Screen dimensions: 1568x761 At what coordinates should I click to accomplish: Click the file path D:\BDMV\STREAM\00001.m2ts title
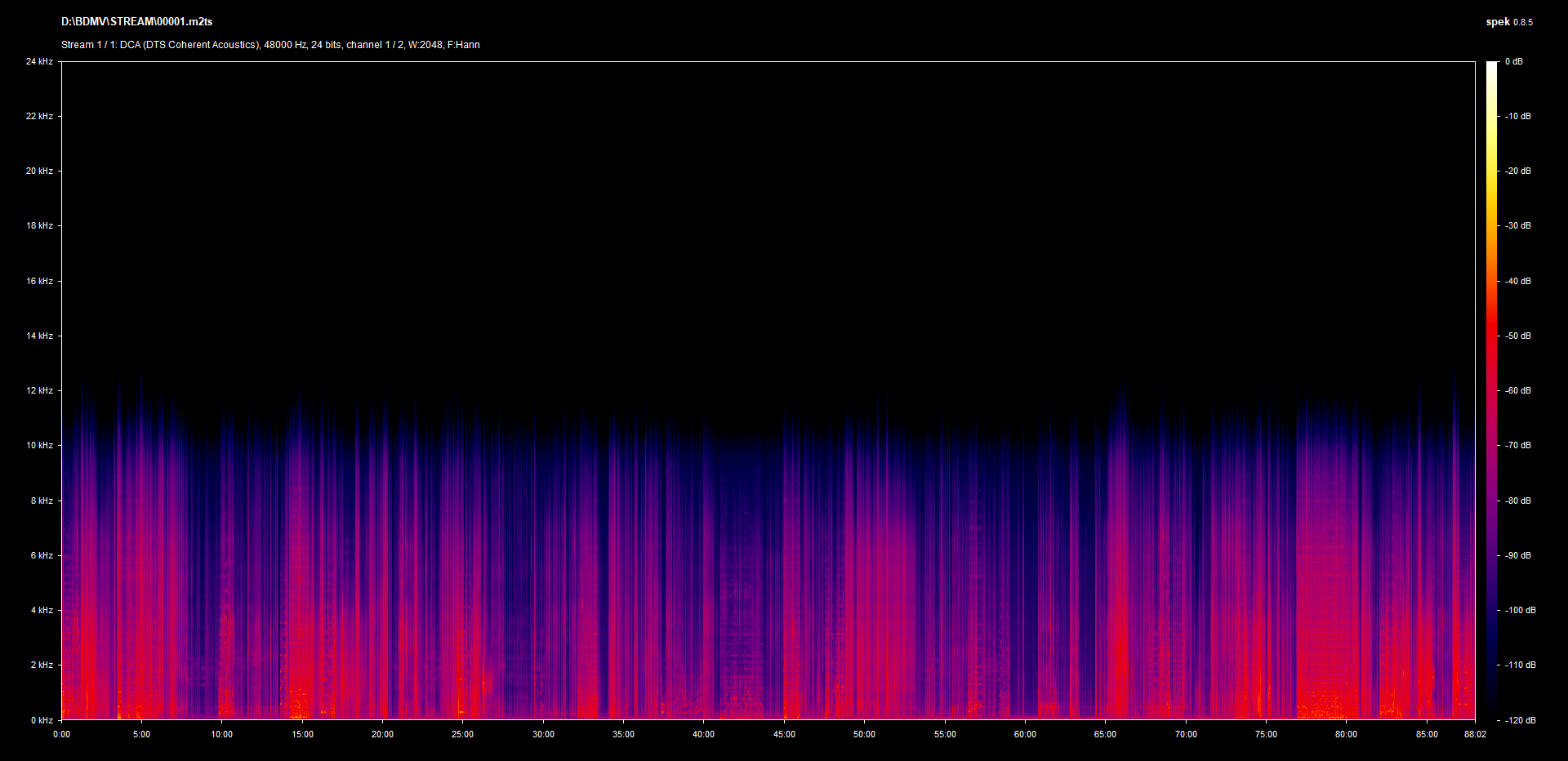136,22
